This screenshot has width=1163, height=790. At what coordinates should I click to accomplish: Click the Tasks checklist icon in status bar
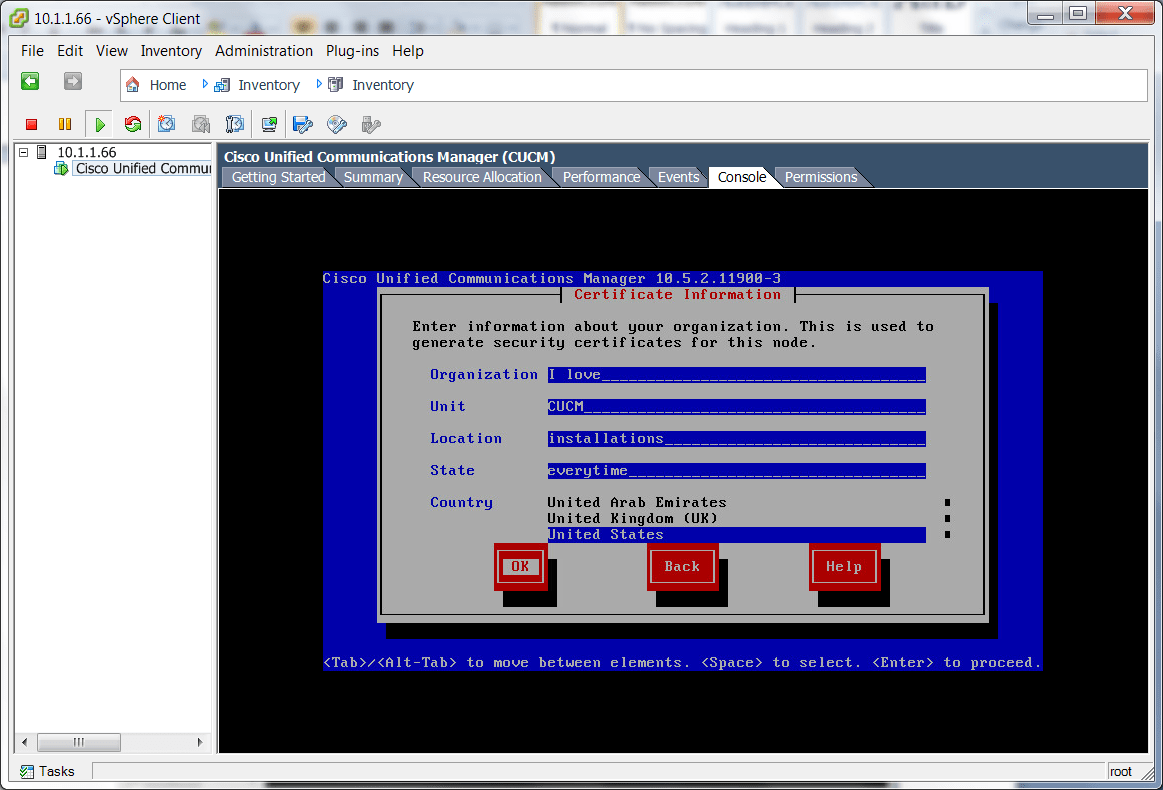coord(27,771)
